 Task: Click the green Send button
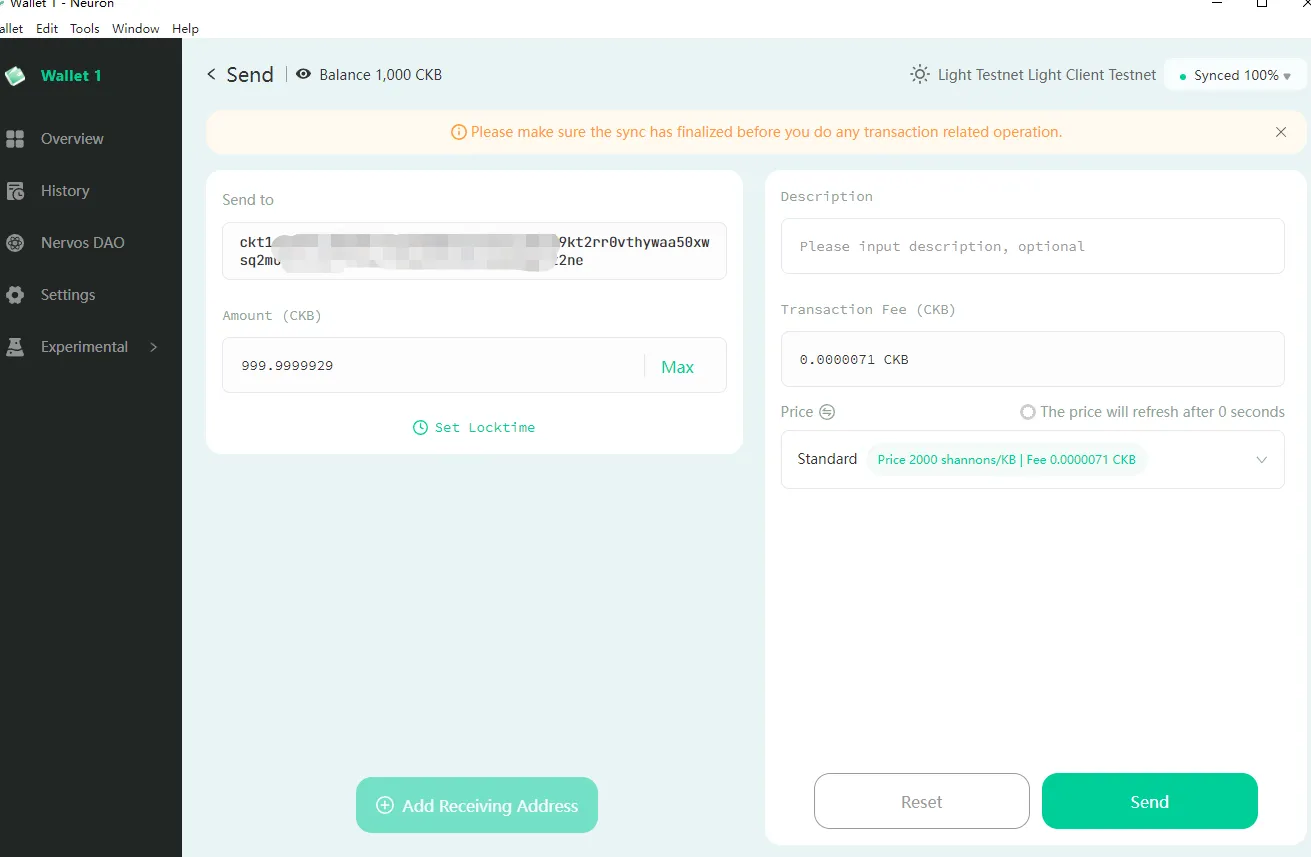point(1149,801)
